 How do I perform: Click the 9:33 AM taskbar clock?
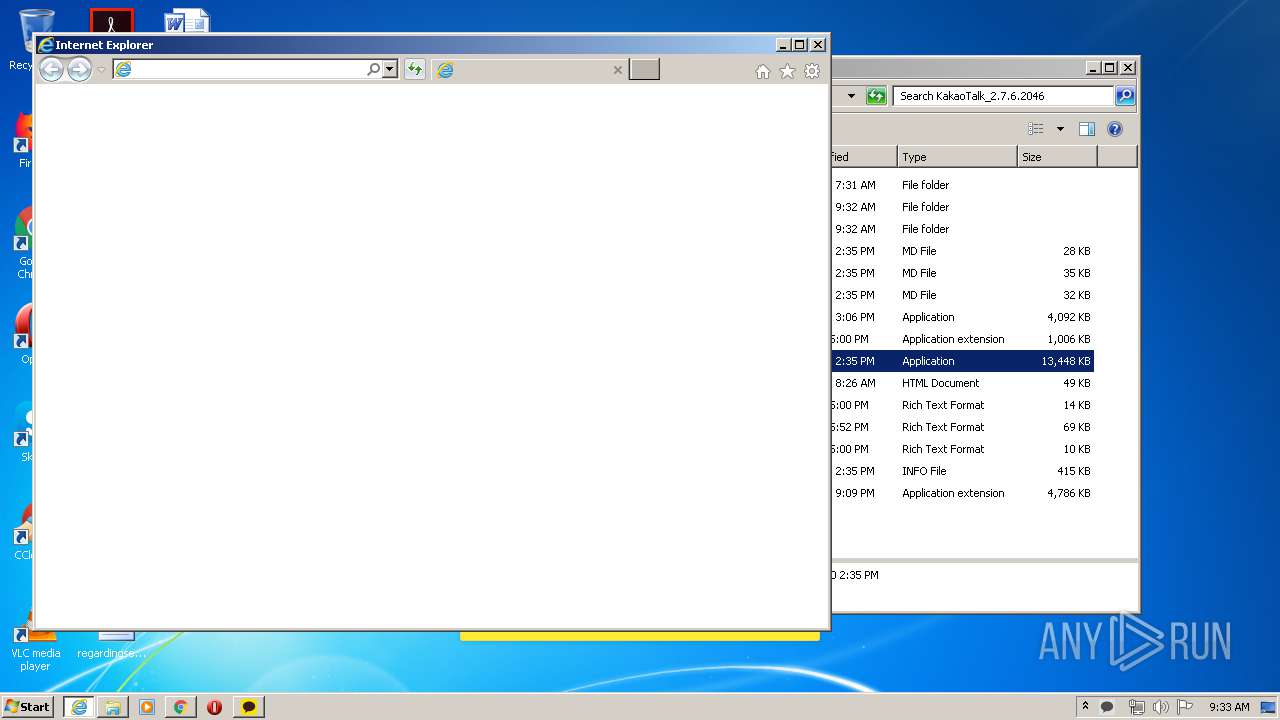1229,706
